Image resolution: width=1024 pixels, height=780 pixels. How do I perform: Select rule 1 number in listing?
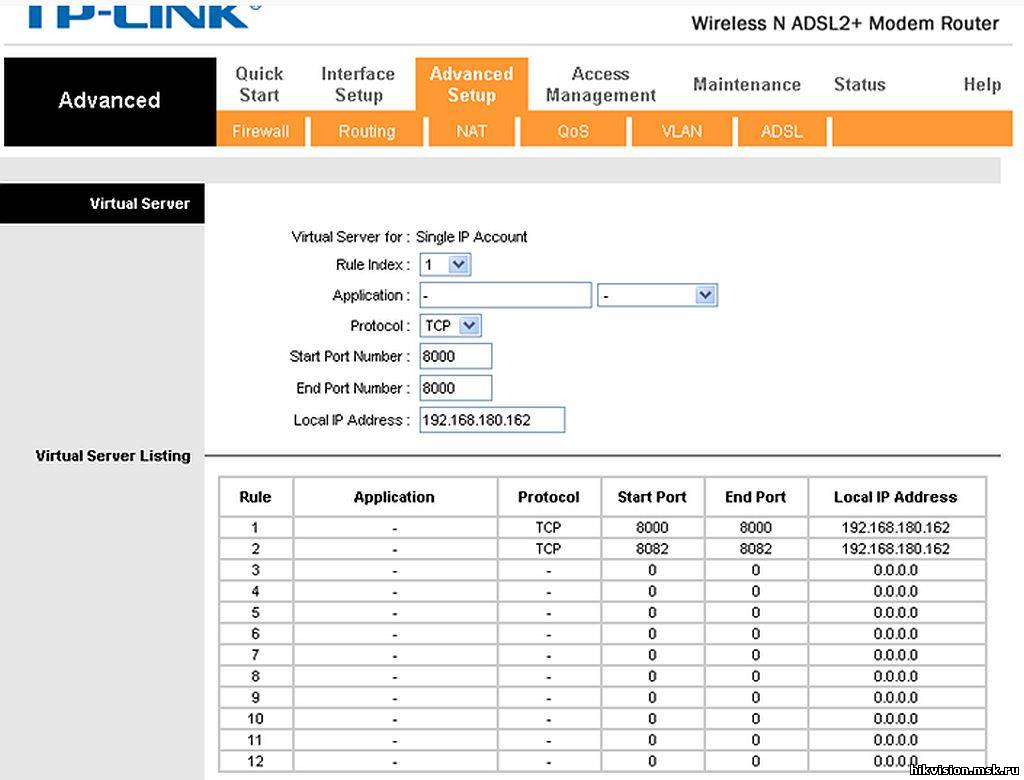coord(255,527)
